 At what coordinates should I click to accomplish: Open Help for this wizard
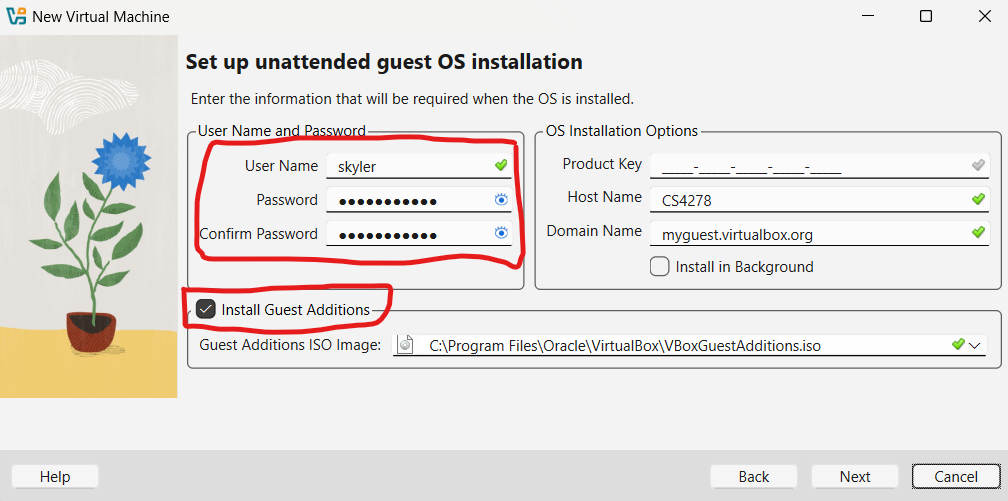[x=55, y=477]
